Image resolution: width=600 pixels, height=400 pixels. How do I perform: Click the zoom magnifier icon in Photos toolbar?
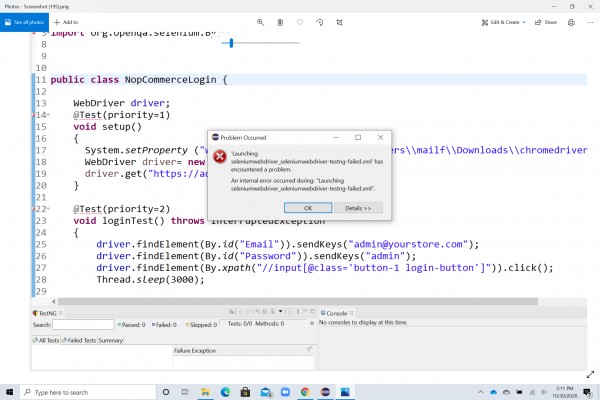[260, 22]
